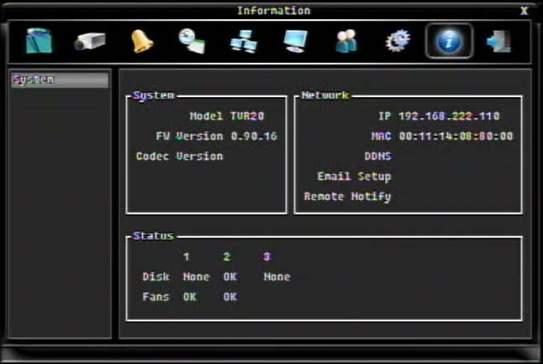Click the Information window title
543x364 pixels.
pos(274,11)
